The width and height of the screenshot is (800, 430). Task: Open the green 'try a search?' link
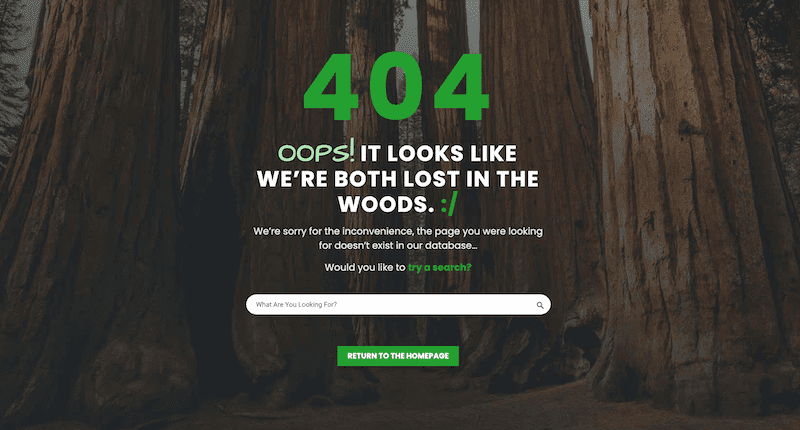(440, 267)
